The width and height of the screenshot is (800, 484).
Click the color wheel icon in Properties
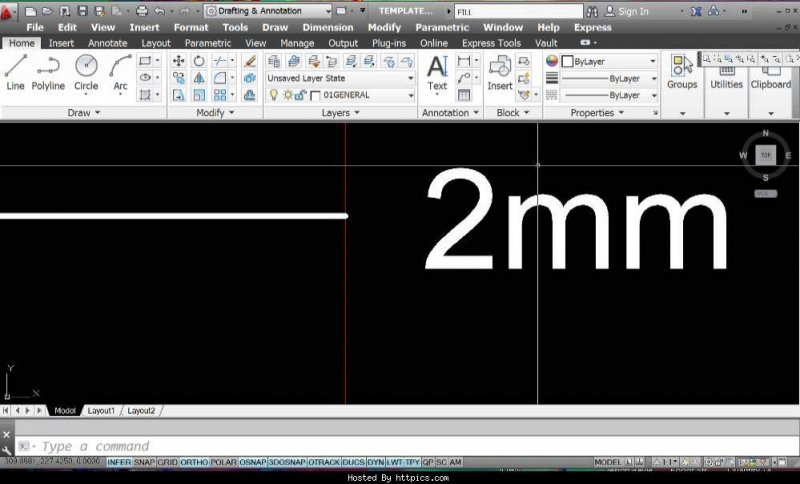tap(552, 61)
